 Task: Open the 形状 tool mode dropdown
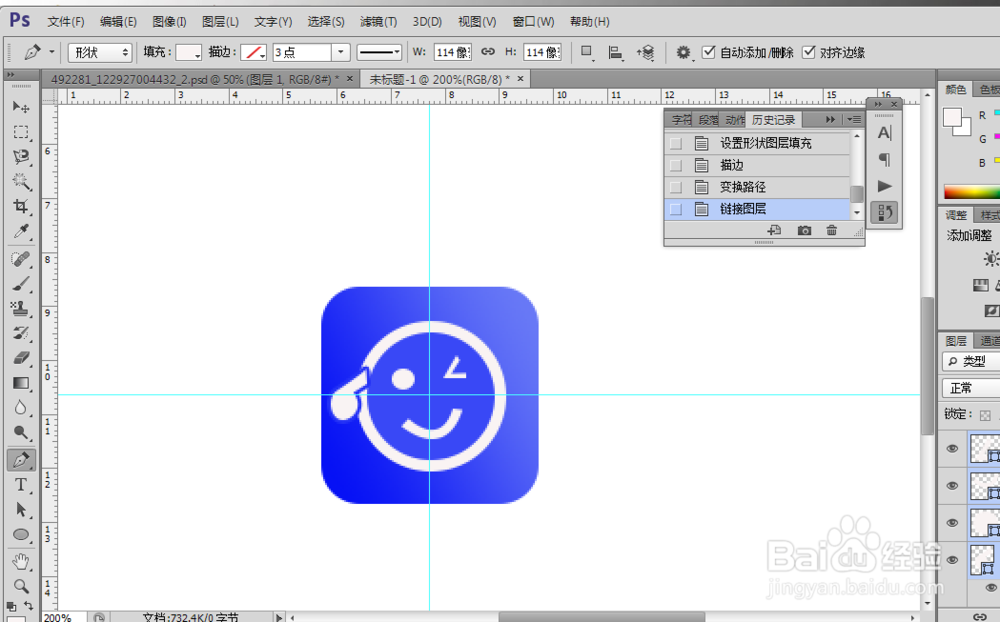100,52
